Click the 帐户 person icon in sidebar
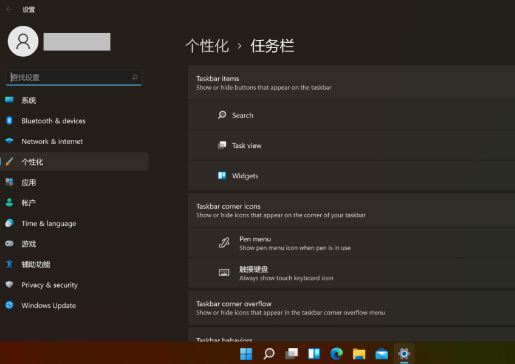This screenshot has height=364, width=515. coord(9,202)
